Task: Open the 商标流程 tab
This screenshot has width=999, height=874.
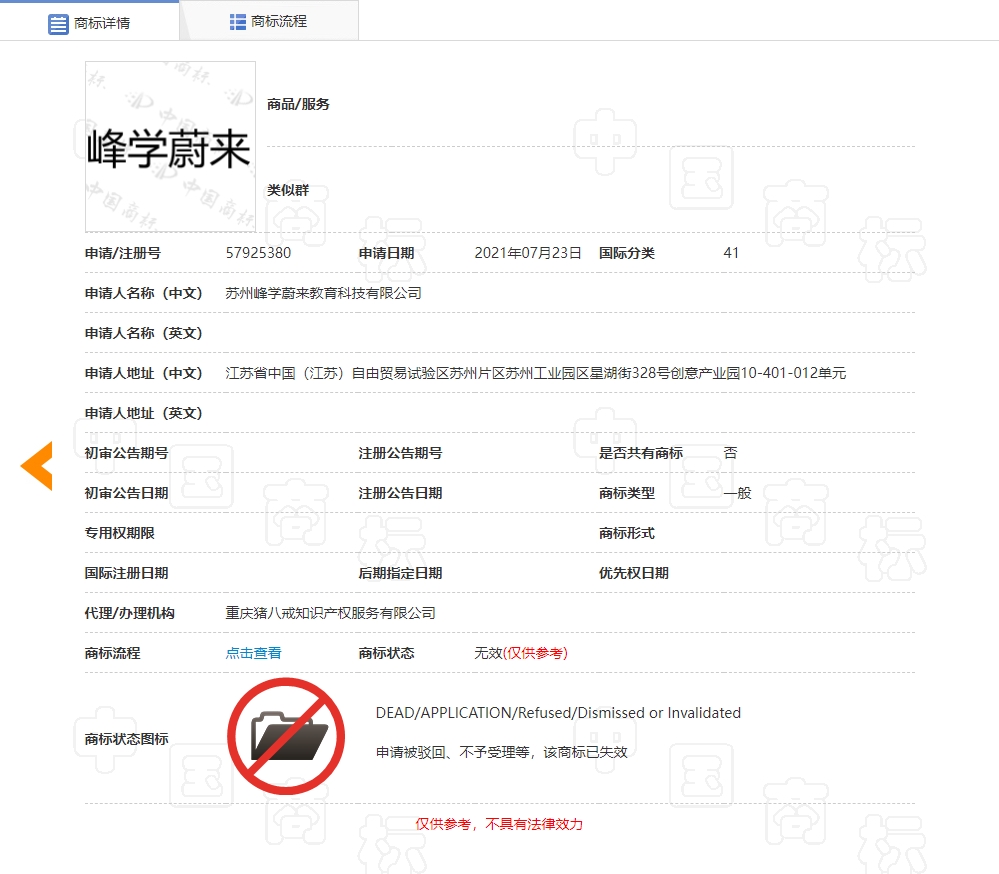Action: 269,22
